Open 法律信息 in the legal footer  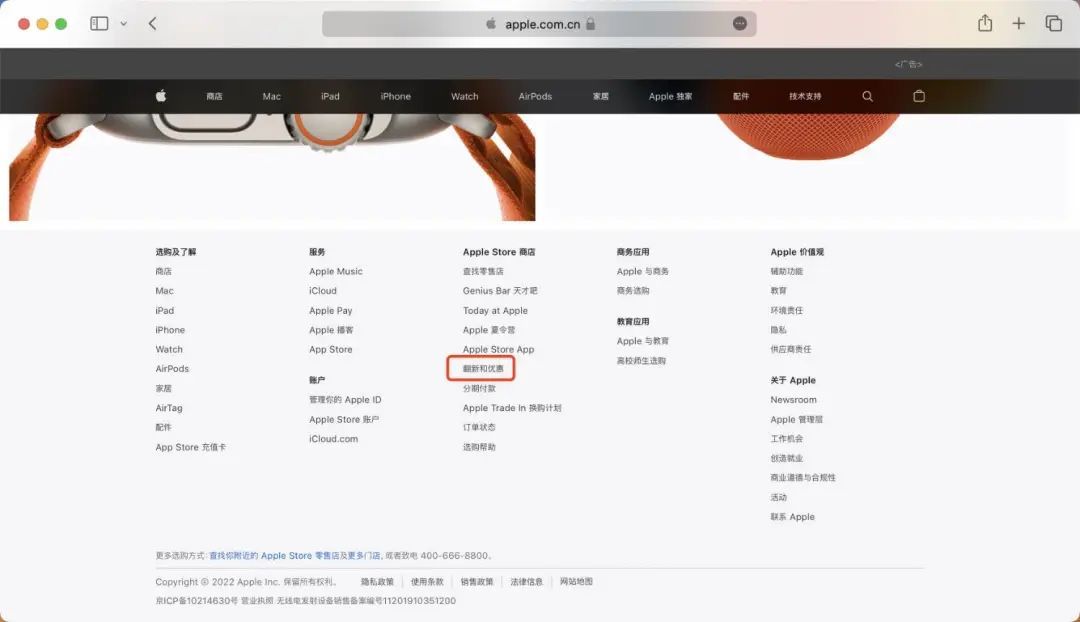[526, 582]
